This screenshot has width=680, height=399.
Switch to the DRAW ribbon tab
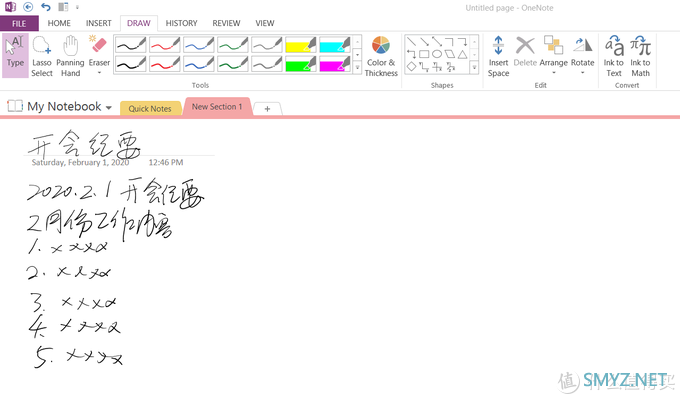[x=139, y=23]
